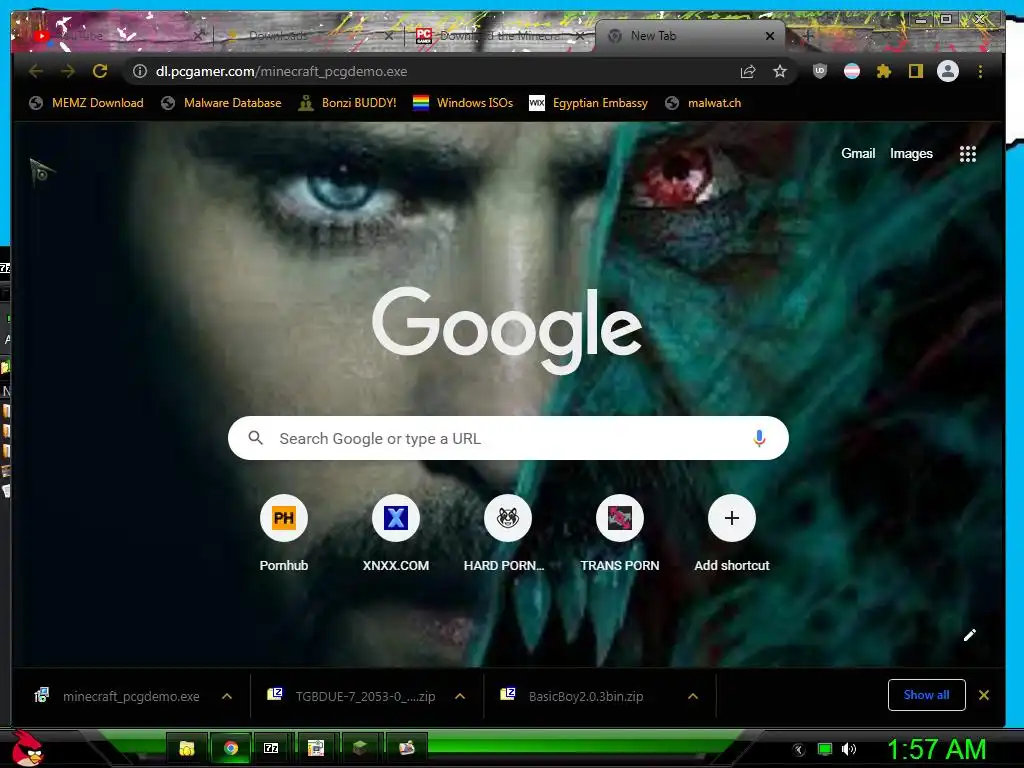Share this page icon
Viewport: 1024px width, 768px height.
pos(748,71)
